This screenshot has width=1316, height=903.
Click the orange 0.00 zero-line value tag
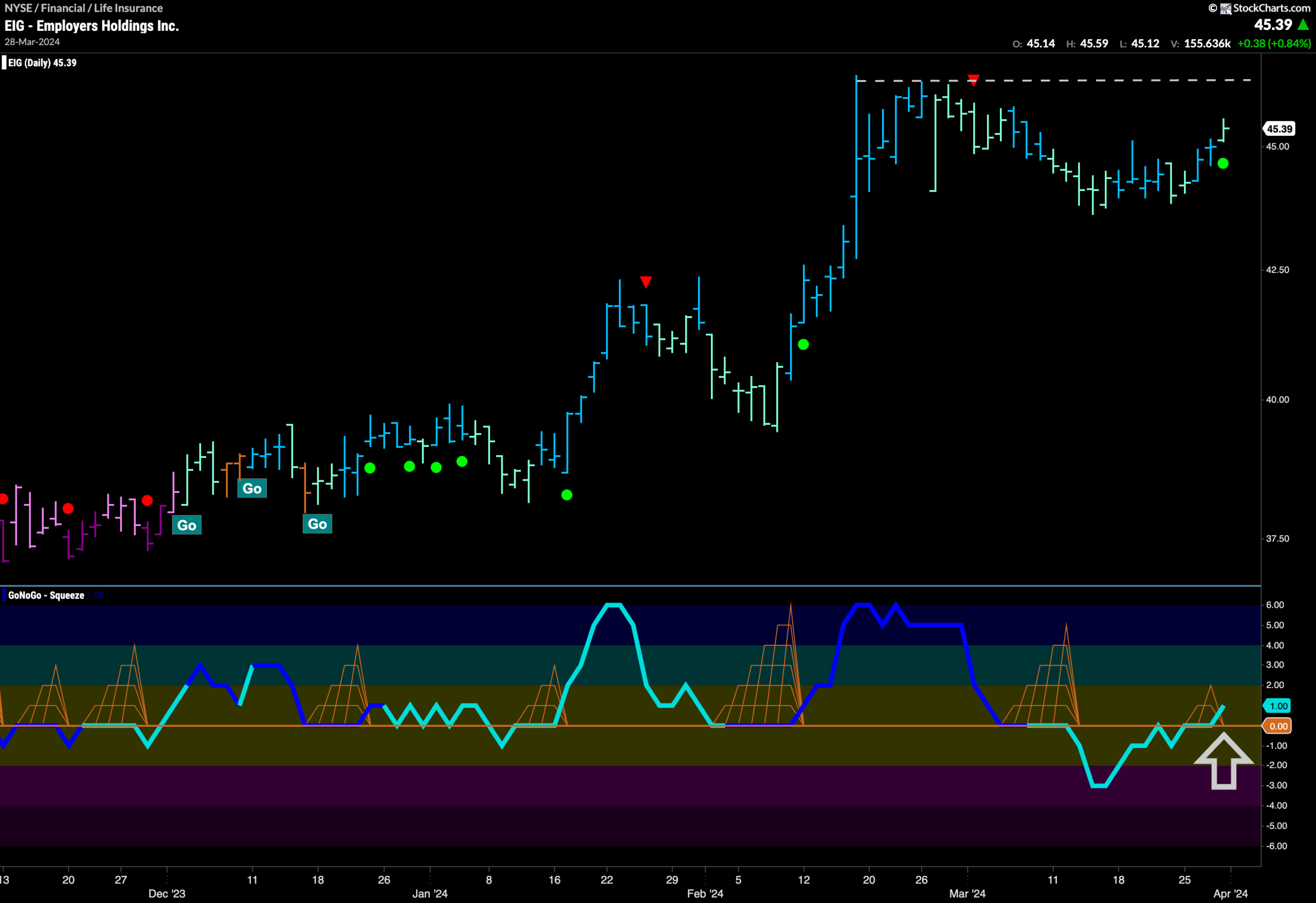(1277, 726)
